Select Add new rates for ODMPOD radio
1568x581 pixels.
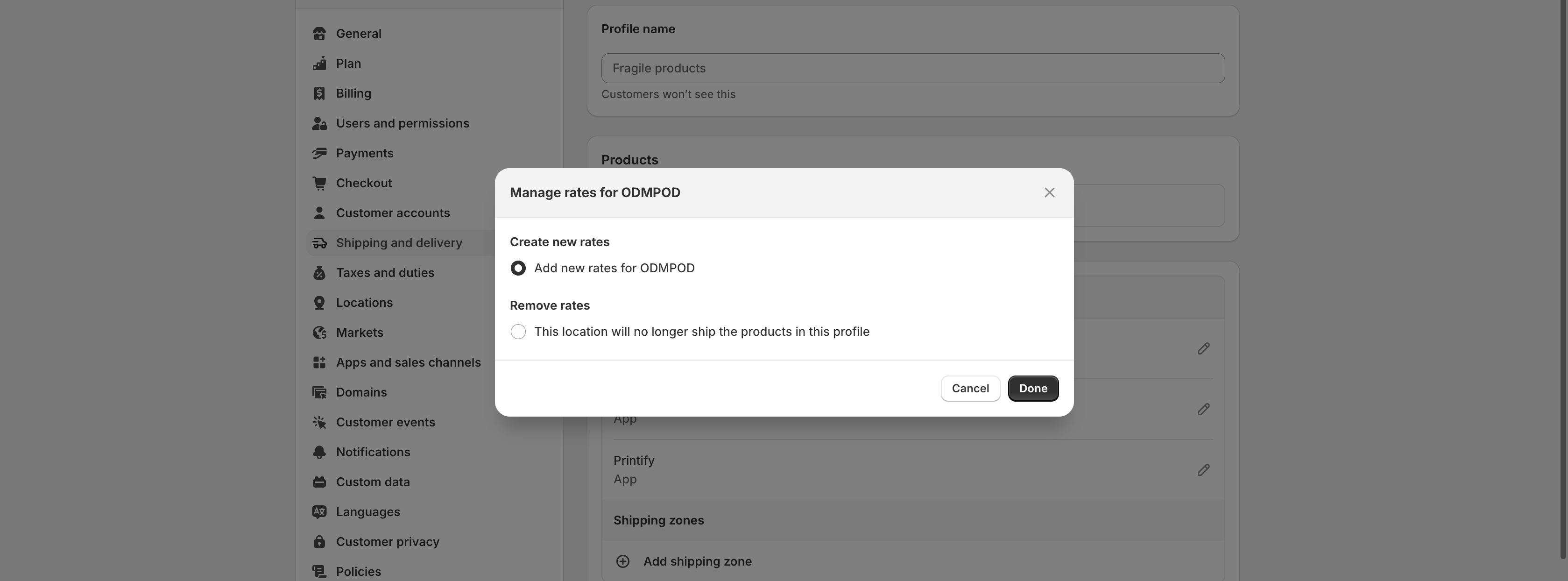[x=518, y=268]
